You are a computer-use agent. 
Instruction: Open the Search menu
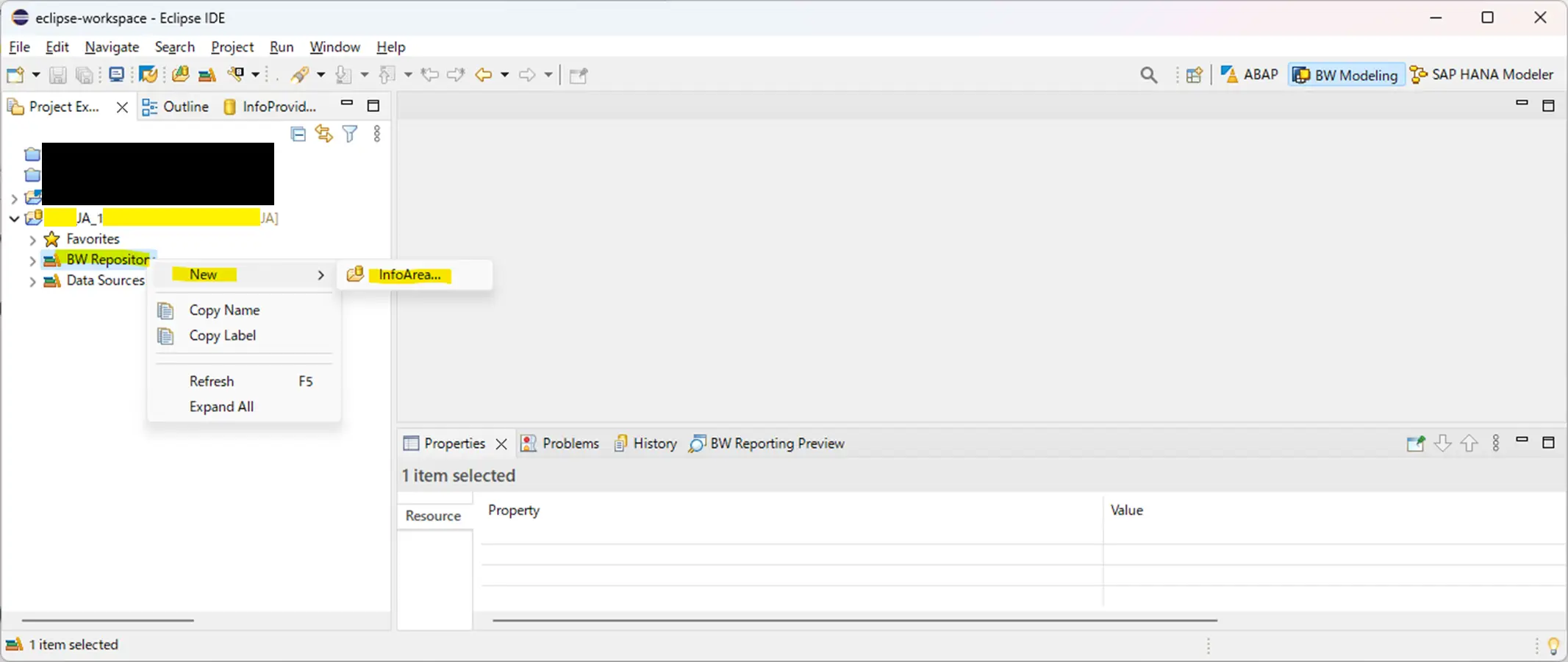tap(175, 47)
